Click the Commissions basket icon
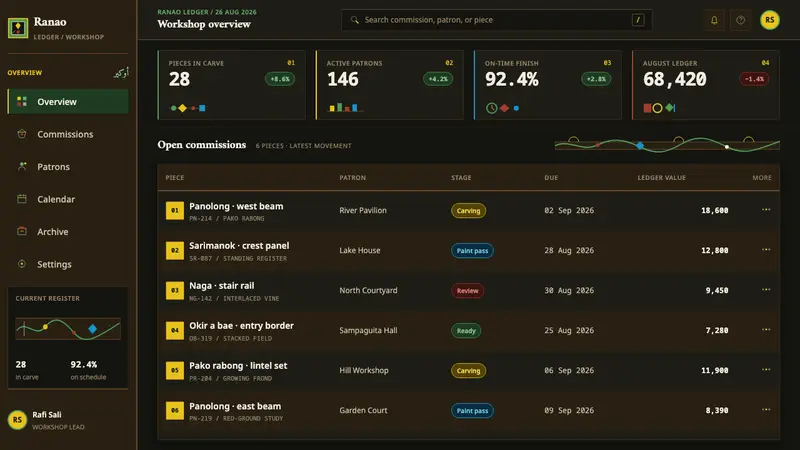The height and width of the screenshot is (450, 800). 22,134
